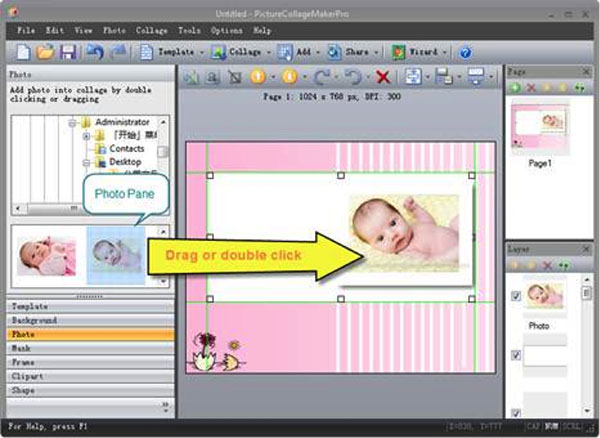Image resolution: width=600 pixels, height=438 pixels.
Task: Click the Save disk icon
Action: (x=68, y=51)
